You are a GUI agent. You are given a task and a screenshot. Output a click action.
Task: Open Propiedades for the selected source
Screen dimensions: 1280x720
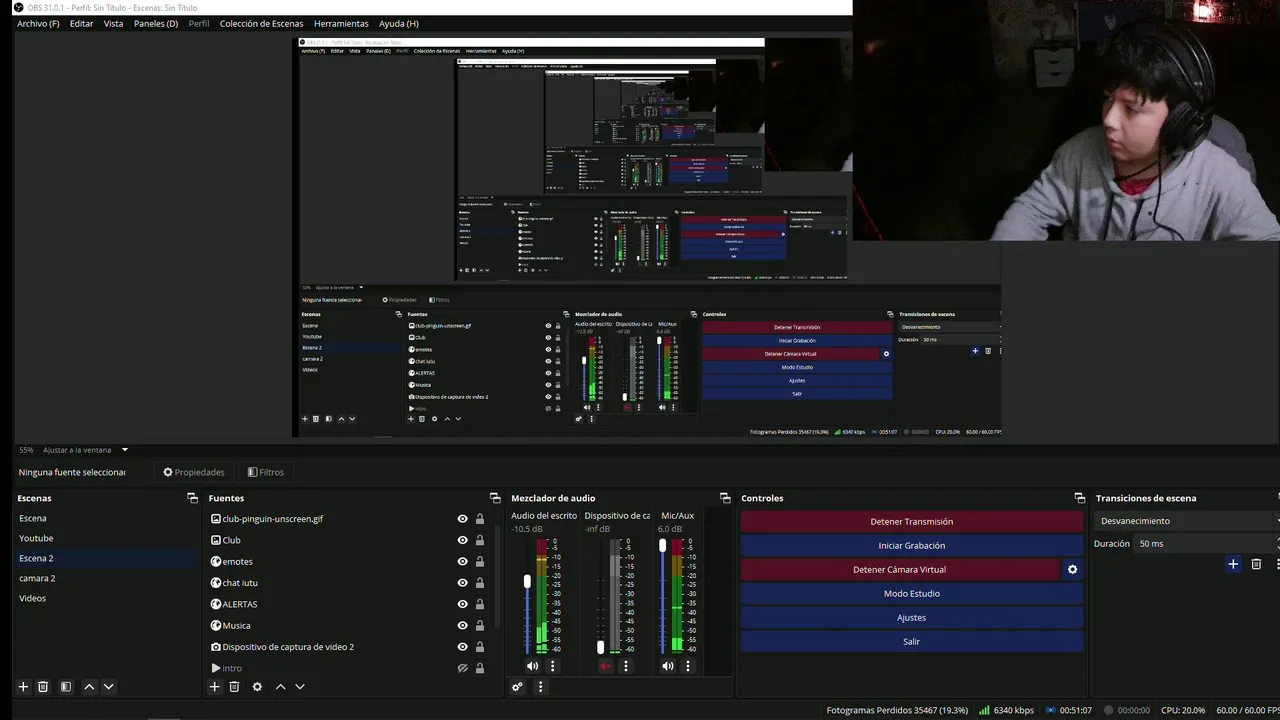coord(194,472)
